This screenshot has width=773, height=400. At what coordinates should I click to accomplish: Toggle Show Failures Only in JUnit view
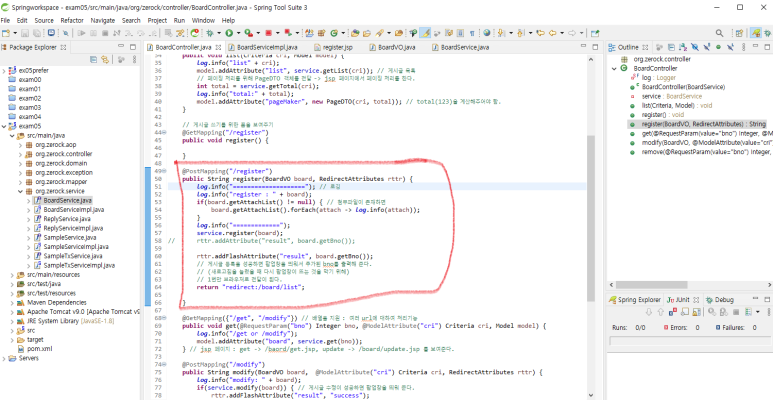tap(673, 312)
